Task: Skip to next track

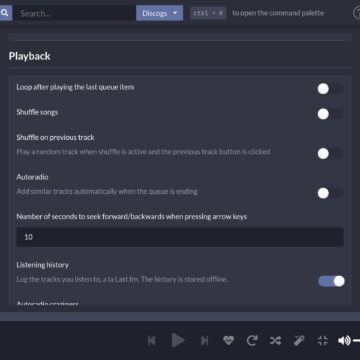Action: 204,340
